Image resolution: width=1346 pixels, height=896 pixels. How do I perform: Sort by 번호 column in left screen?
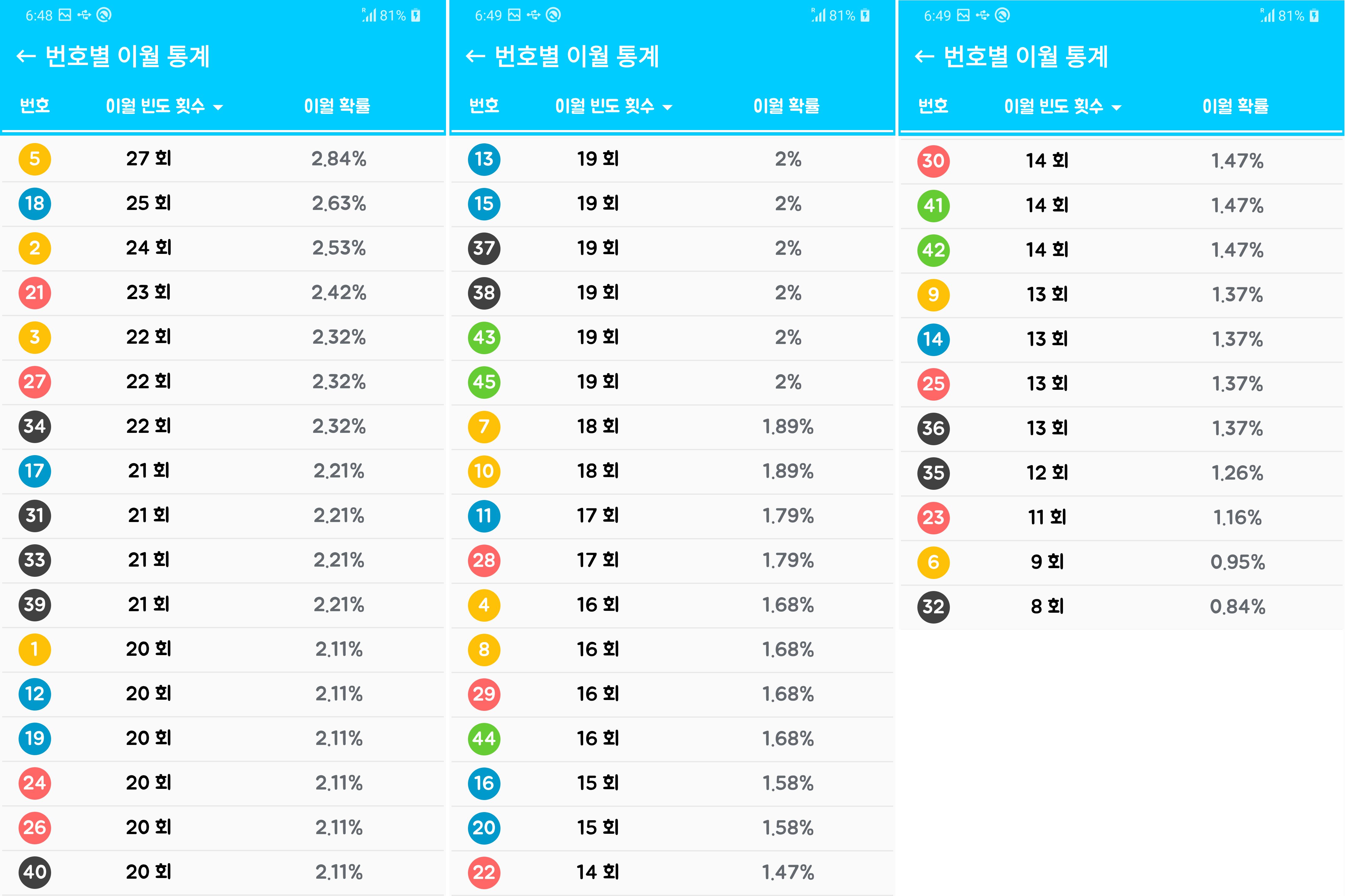click(35, 106)
